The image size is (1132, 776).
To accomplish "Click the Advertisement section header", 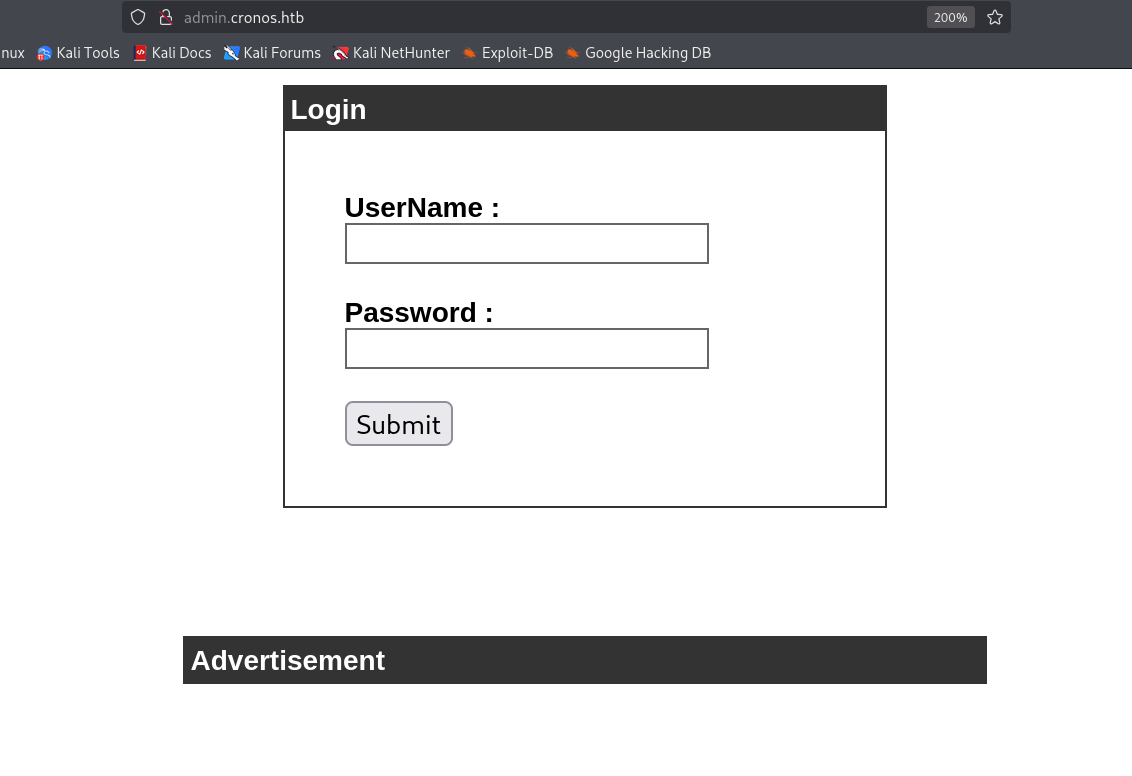I will pos(584,660).
